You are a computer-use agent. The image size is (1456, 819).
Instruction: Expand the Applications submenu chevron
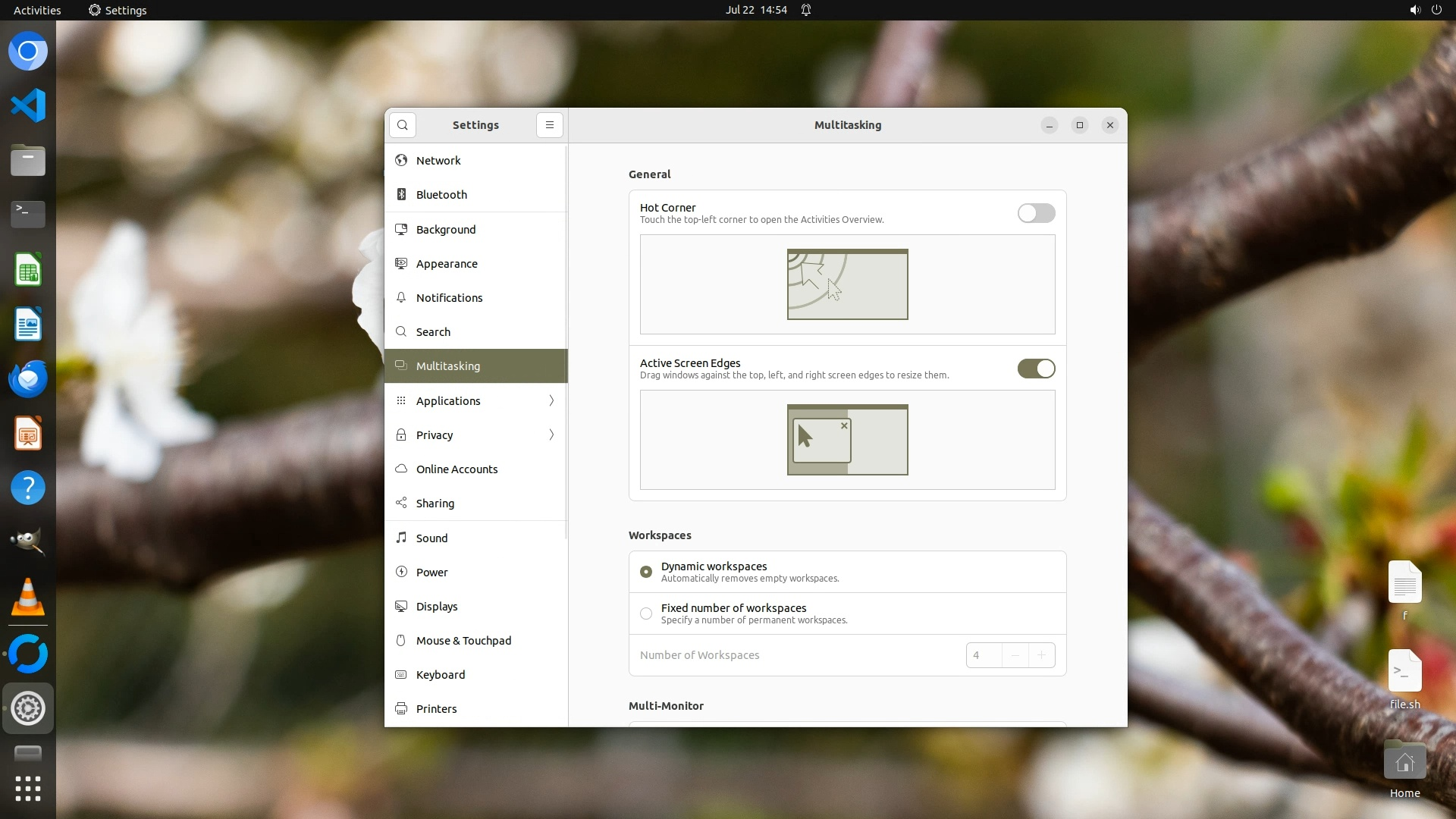click(551, 401)
